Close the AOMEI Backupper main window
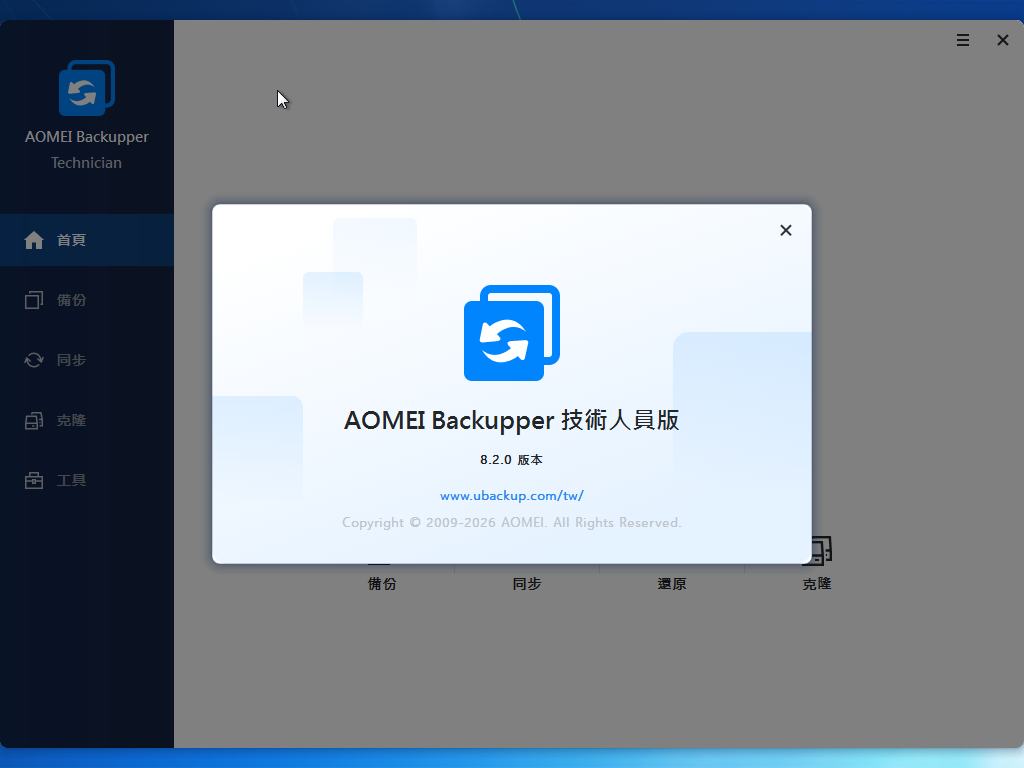The image size is (1024, 768). point(1002,40)
